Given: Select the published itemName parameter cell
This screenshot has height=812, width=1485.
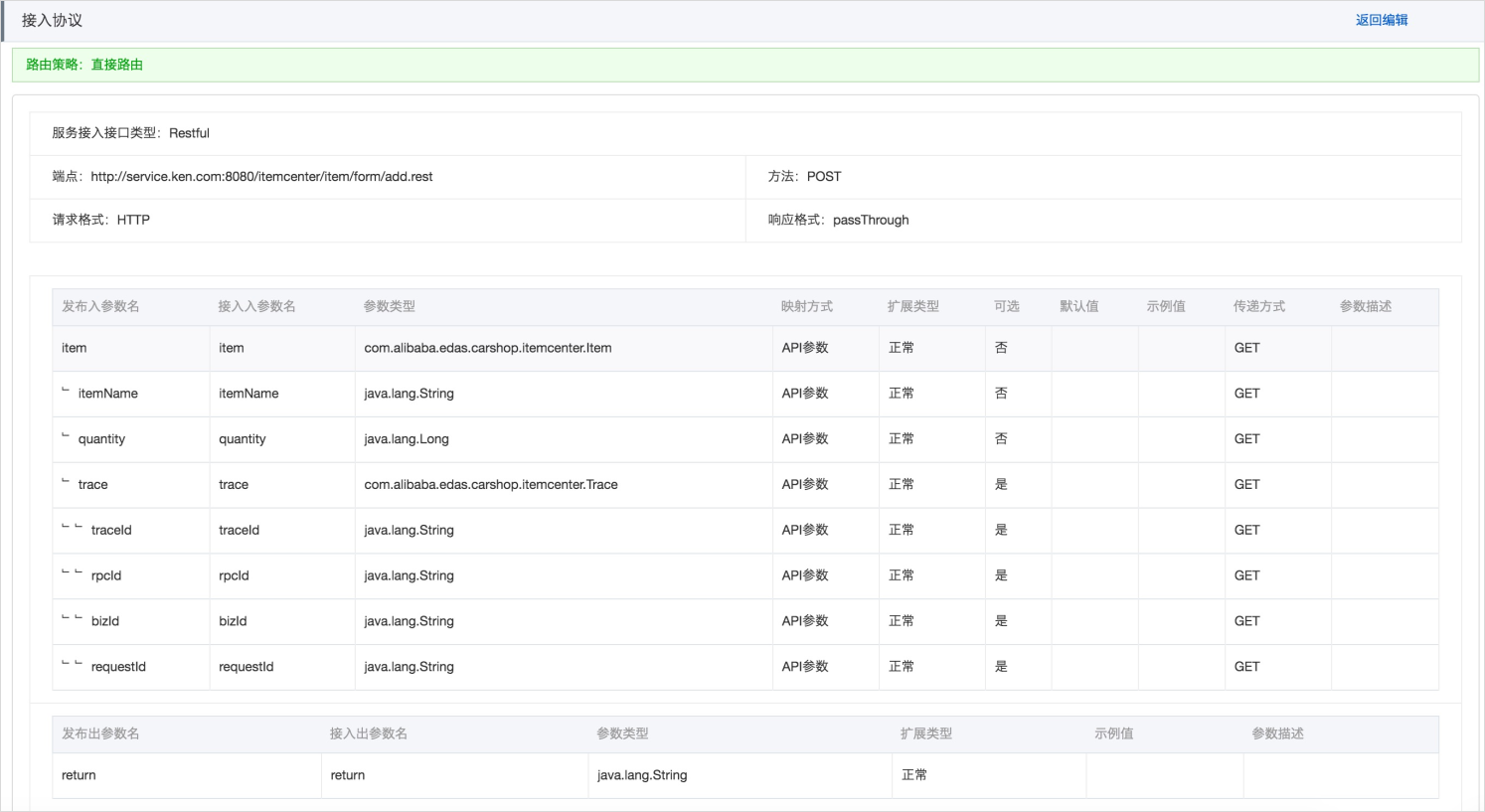Looking at the screenshot, I should click(131, 394).
